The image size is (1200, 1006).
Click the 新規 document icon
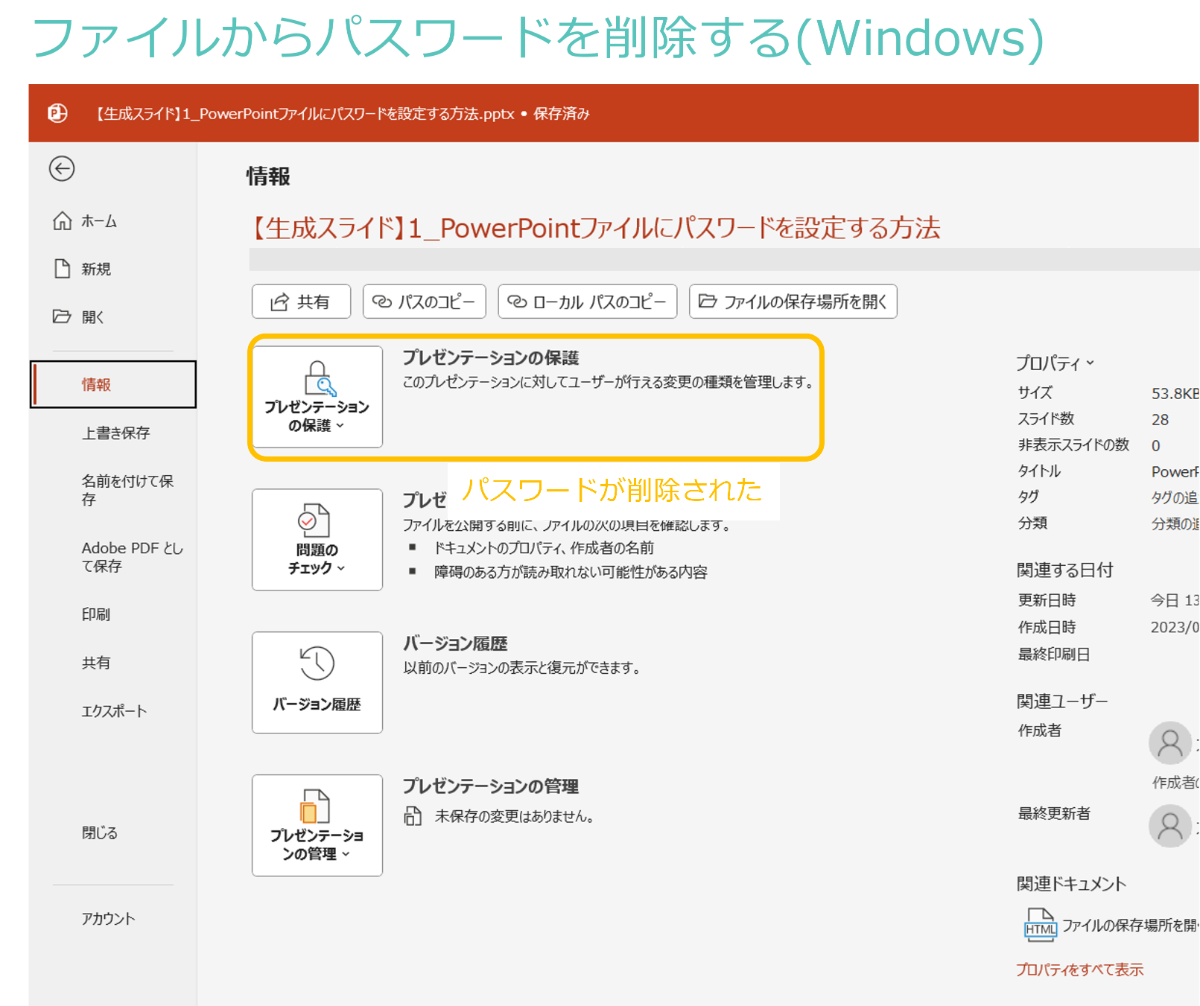pyautogui.click(x=62, y=268)
